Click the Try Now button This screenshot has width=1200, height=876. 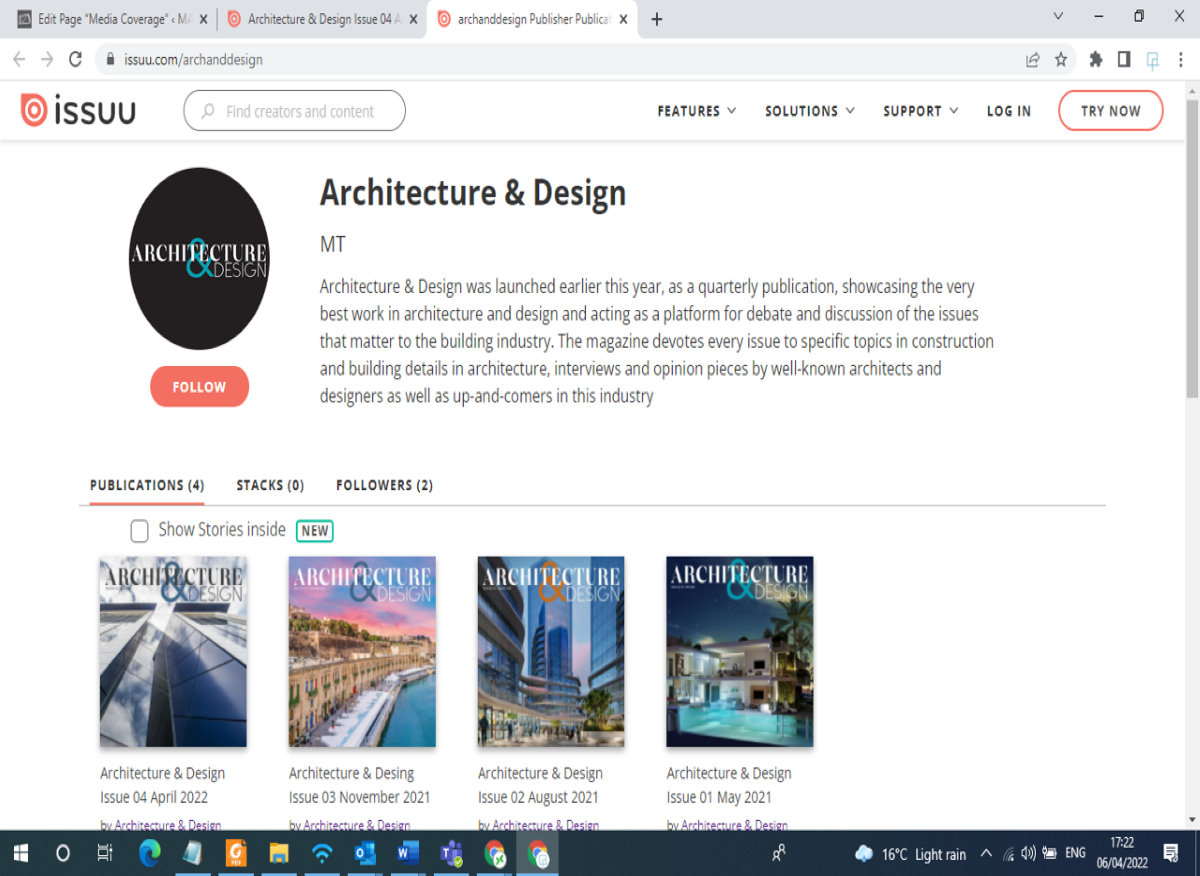point(1111,111)
